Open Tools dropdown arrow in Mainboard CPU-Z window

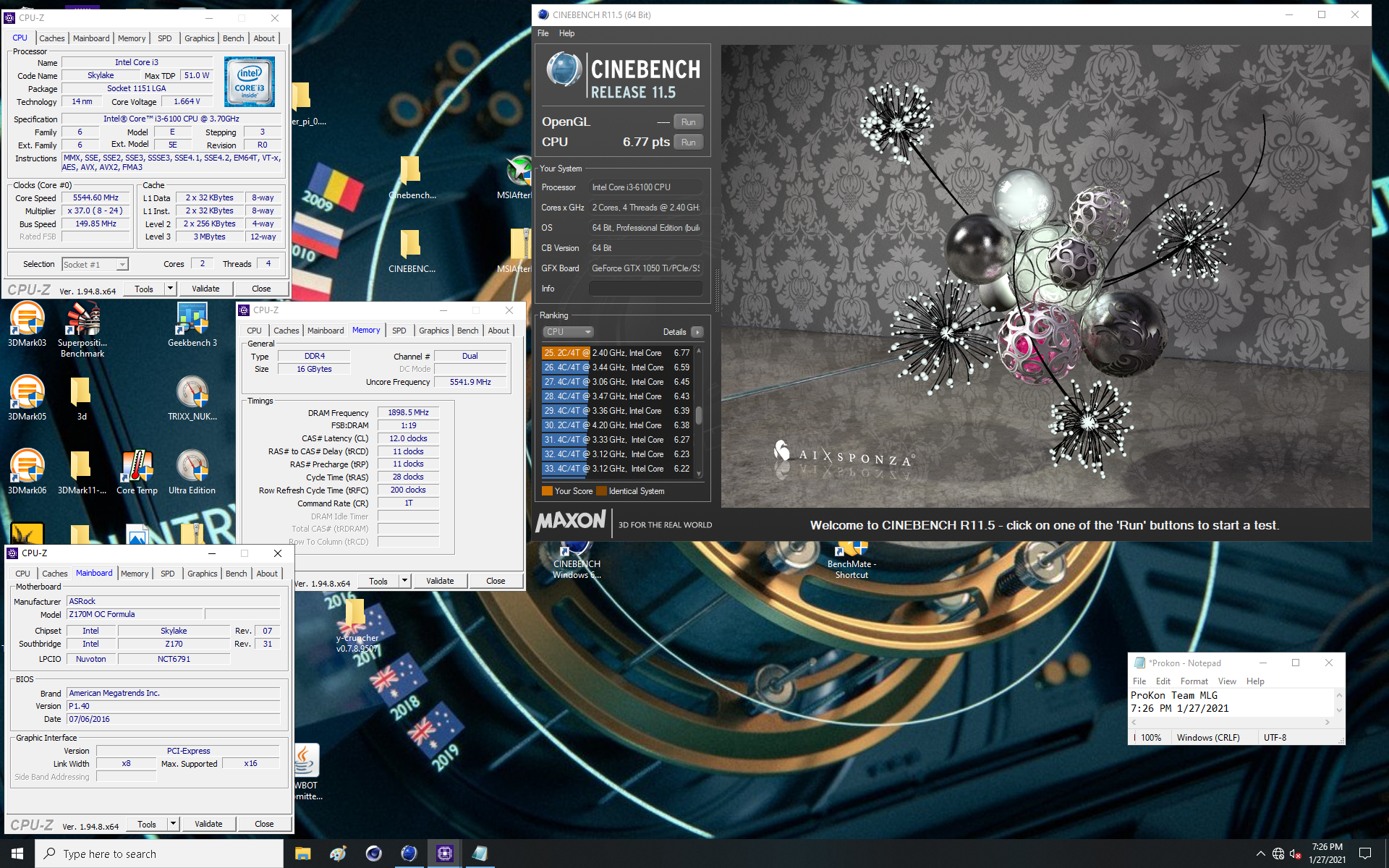173,824
